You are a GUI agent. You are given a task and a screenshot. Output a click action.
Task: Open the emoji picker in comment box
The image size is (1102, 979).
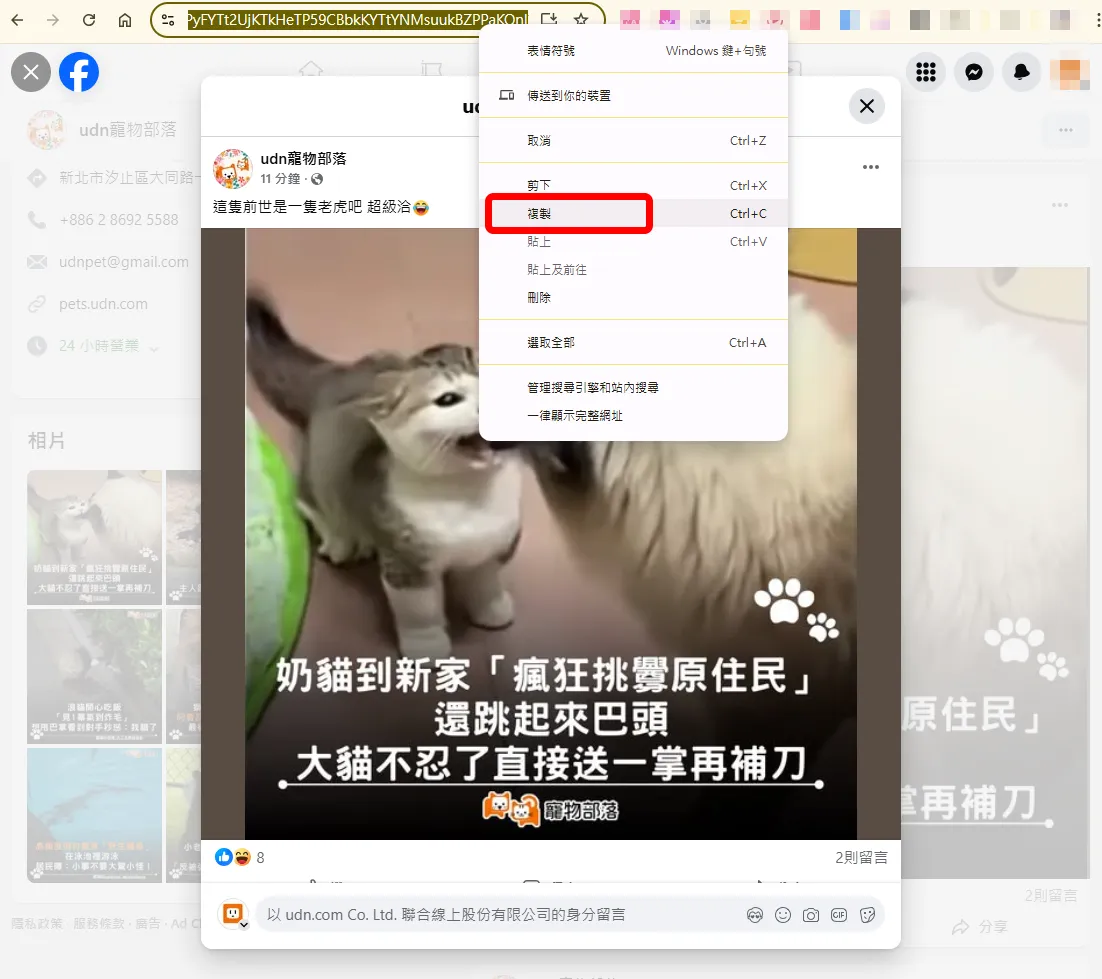tap(783, 915)
